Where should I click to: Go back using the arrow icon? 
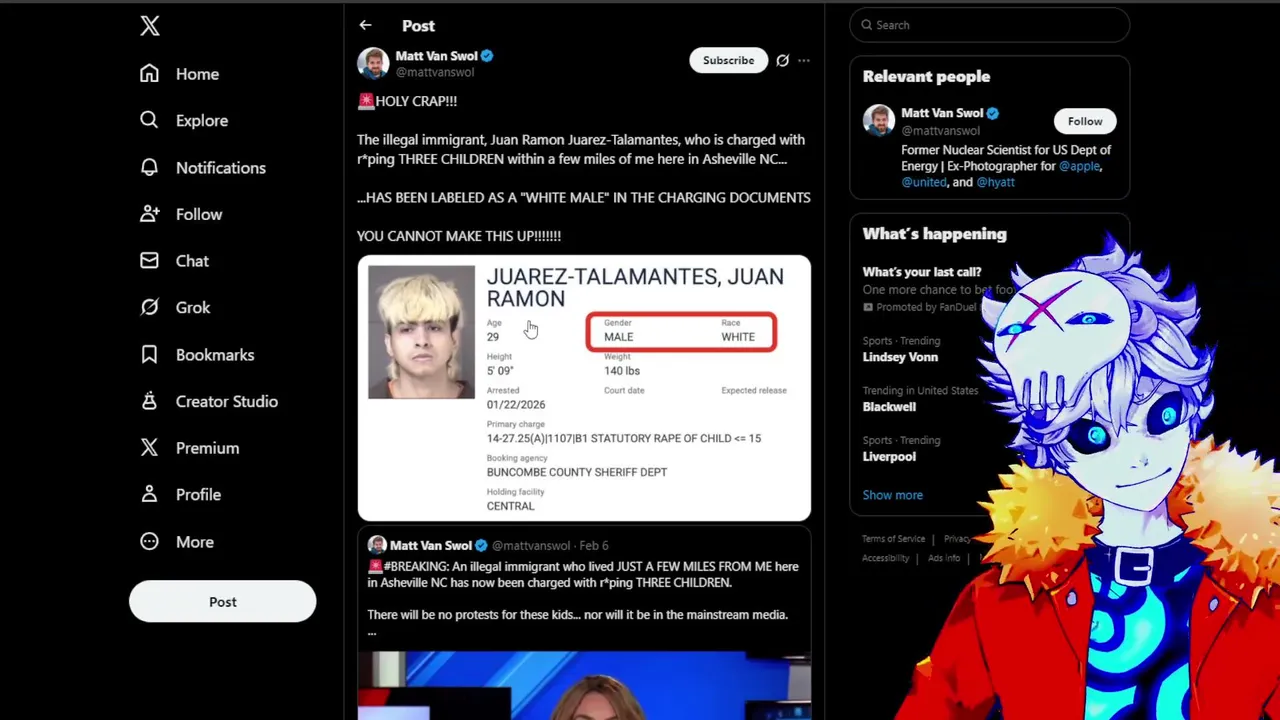point(365,25)
